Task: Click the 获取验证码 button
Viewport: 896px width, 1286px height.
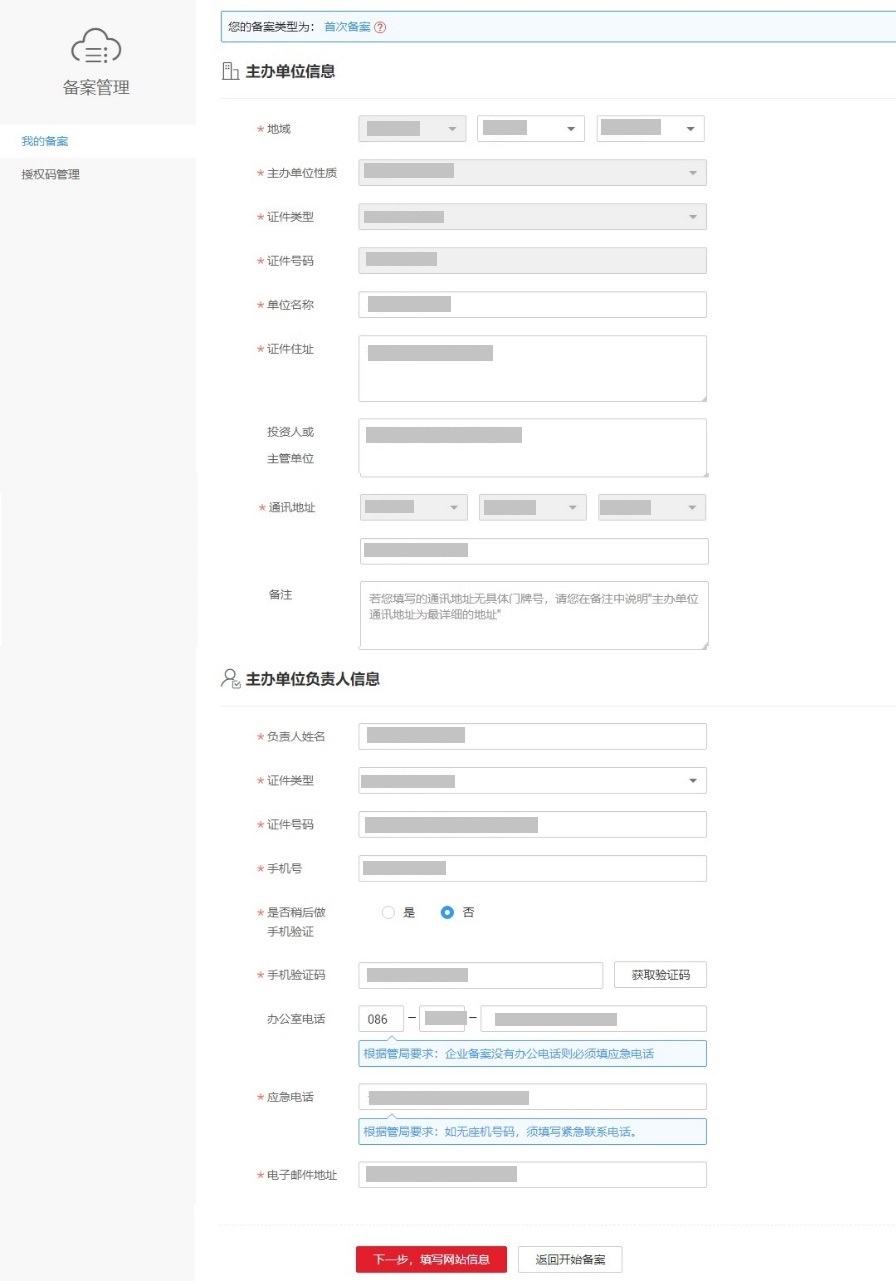Action: pos(661,974)
